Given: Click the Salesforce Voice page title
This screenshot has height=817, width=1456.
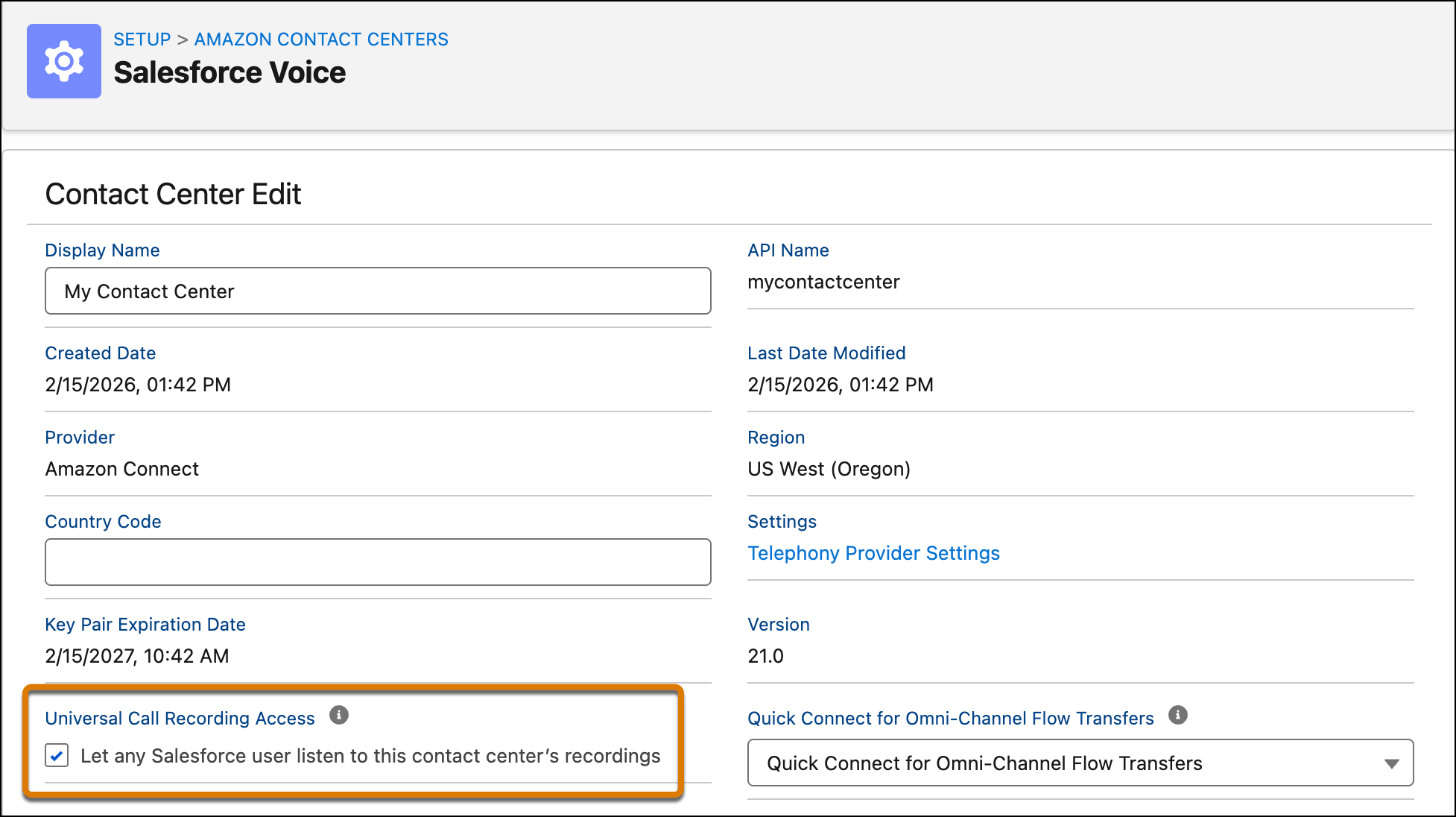Looking at the screenshot, I should (230, 73).
